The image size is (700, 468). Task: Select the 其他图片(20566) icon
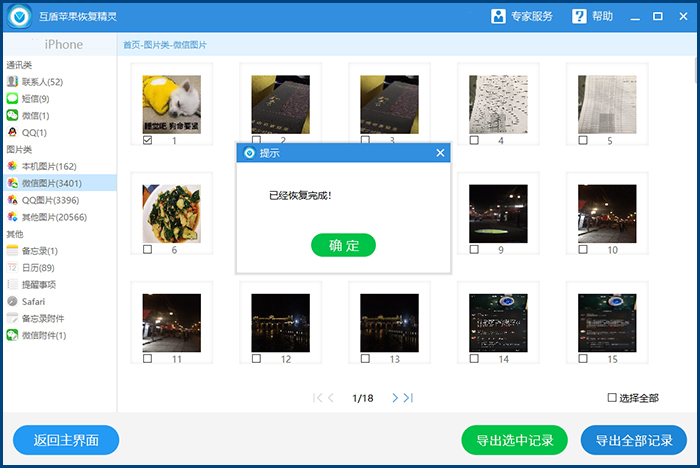12,217
